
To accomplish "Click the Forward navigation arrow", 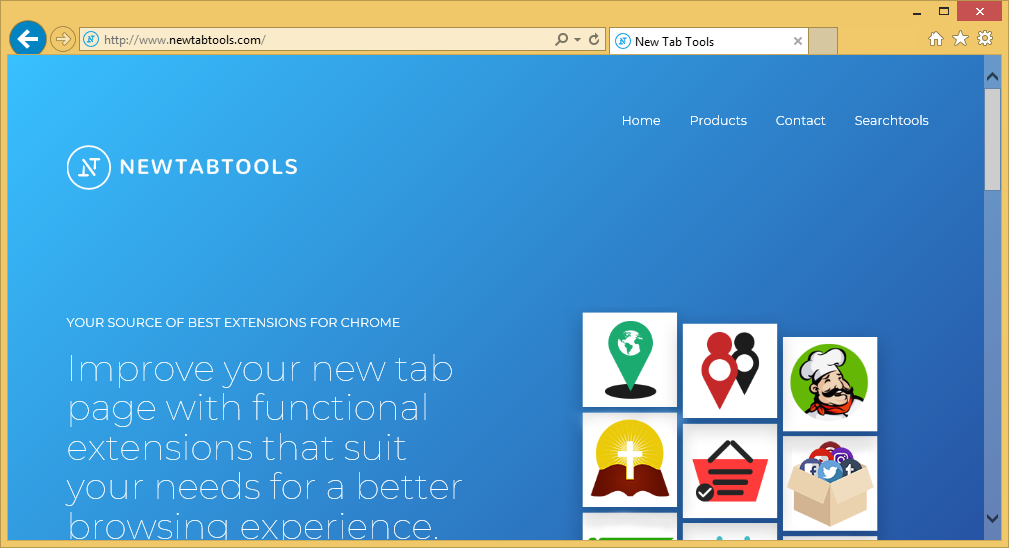I will 63,39.
